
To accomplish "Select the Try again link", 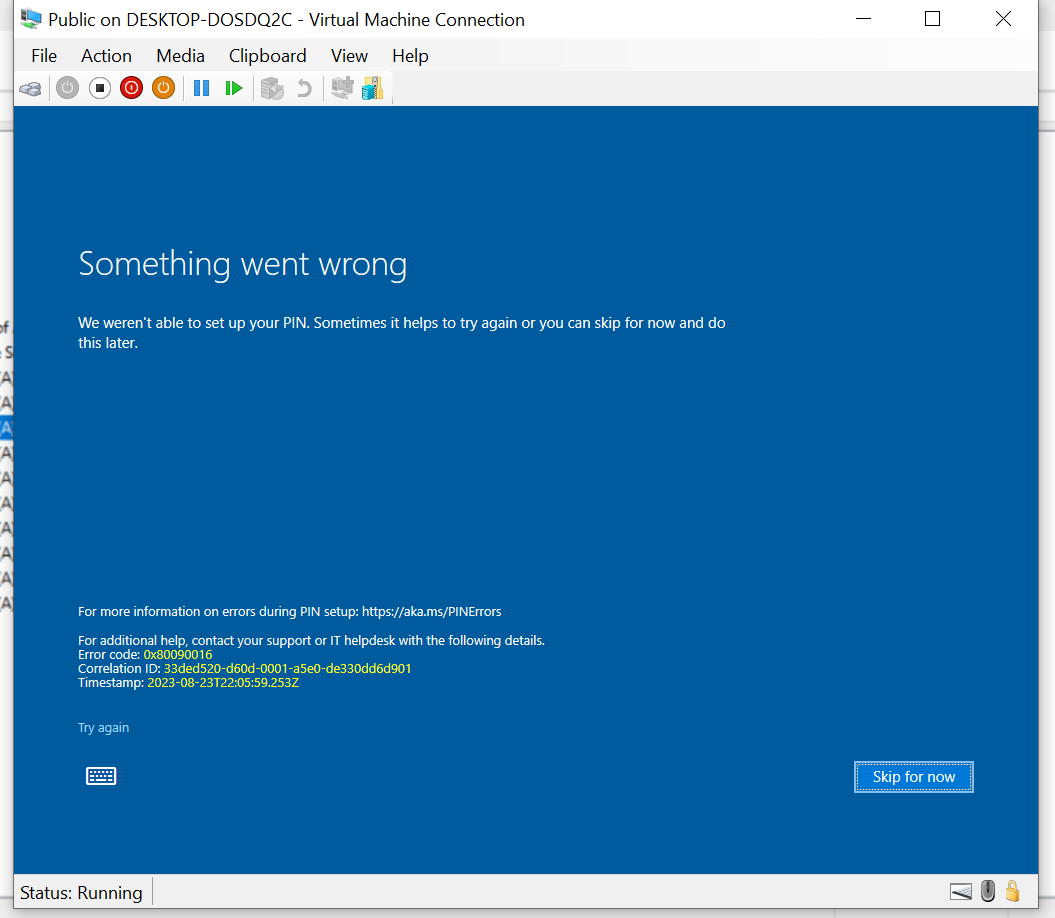I will tap(103, 727).
